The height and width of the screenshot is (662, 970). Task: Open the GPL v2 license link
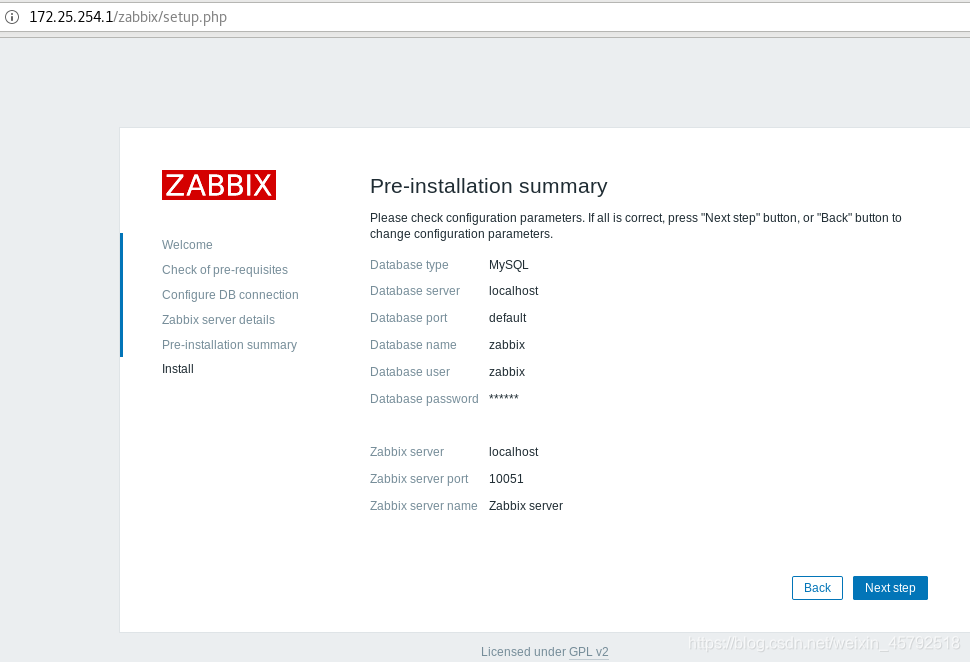coord(588,651)
